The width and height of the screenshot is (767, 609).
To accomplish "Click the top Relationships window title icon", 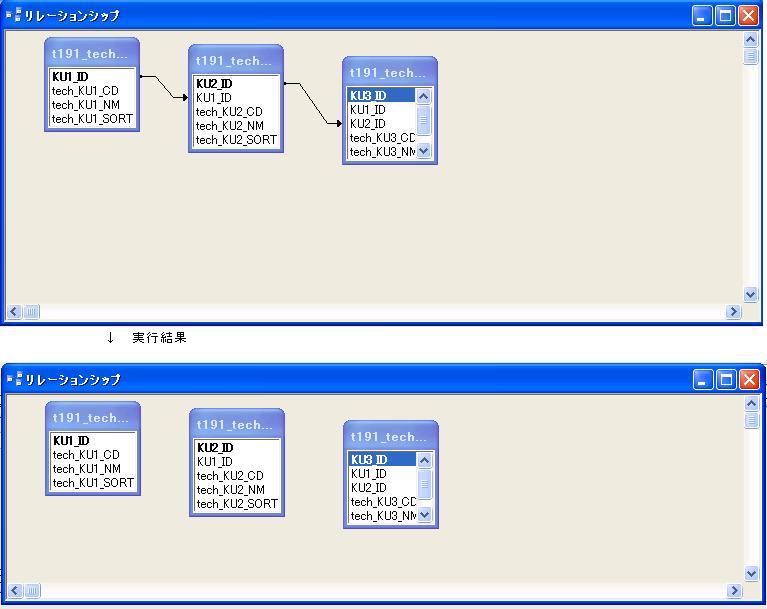I will (x=14, y=15).
